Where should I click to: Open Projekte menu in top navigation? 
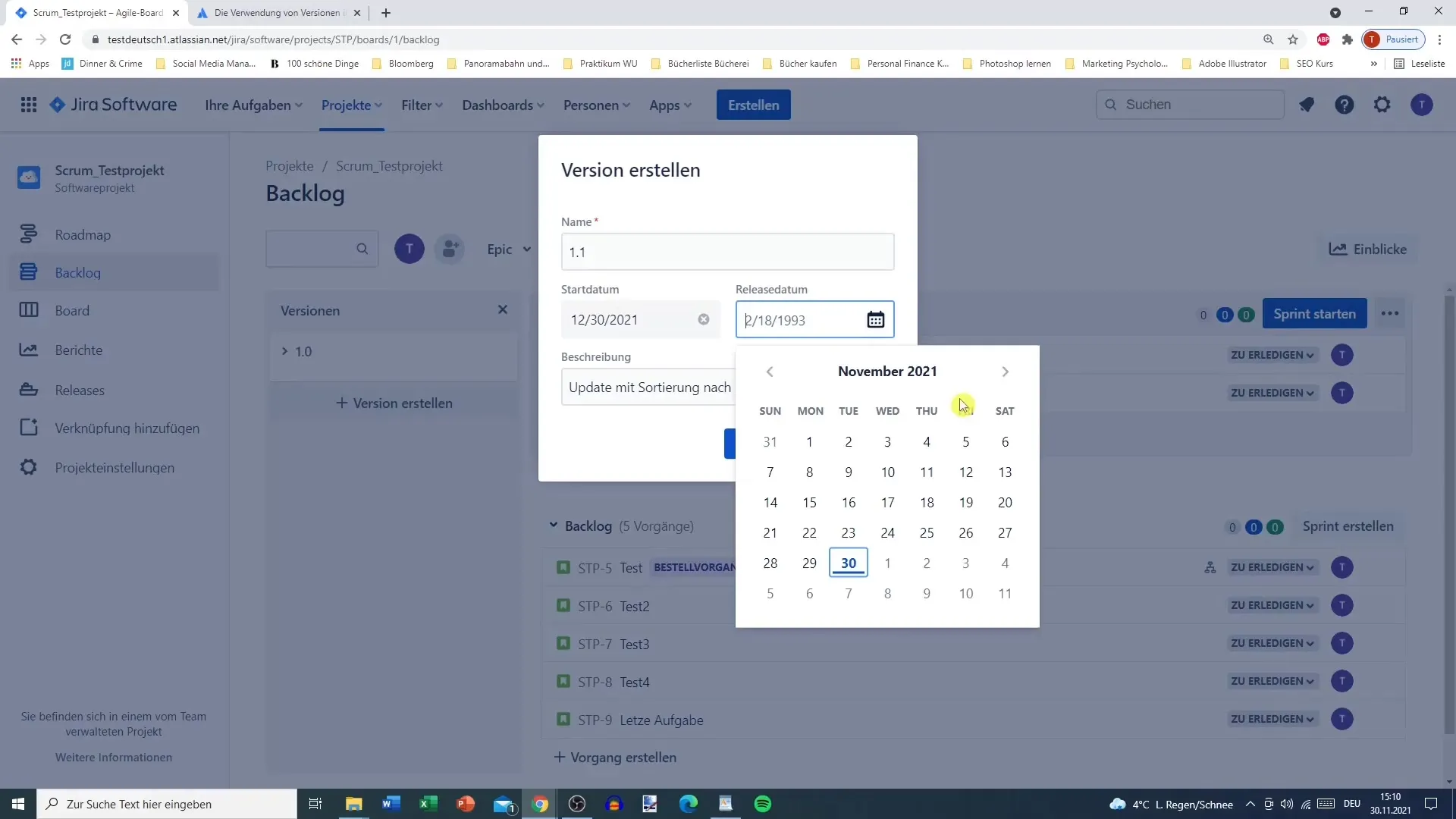[x=352, y=105]
